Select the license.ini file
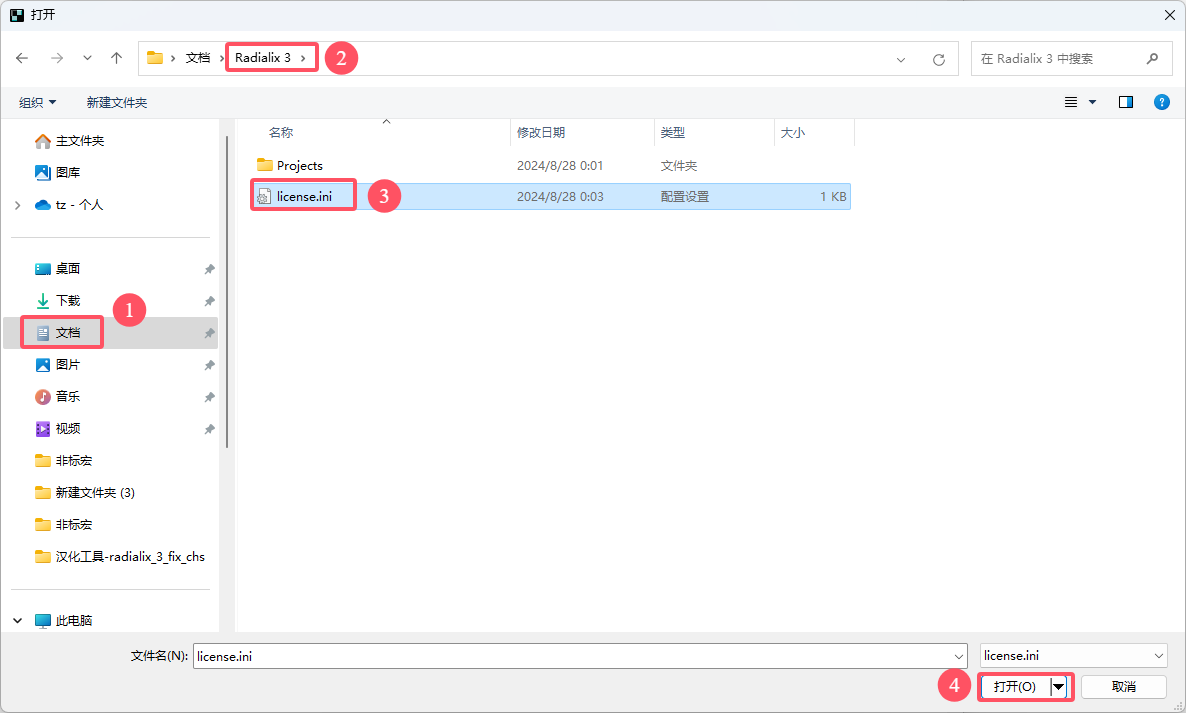 tap(304, 197)
